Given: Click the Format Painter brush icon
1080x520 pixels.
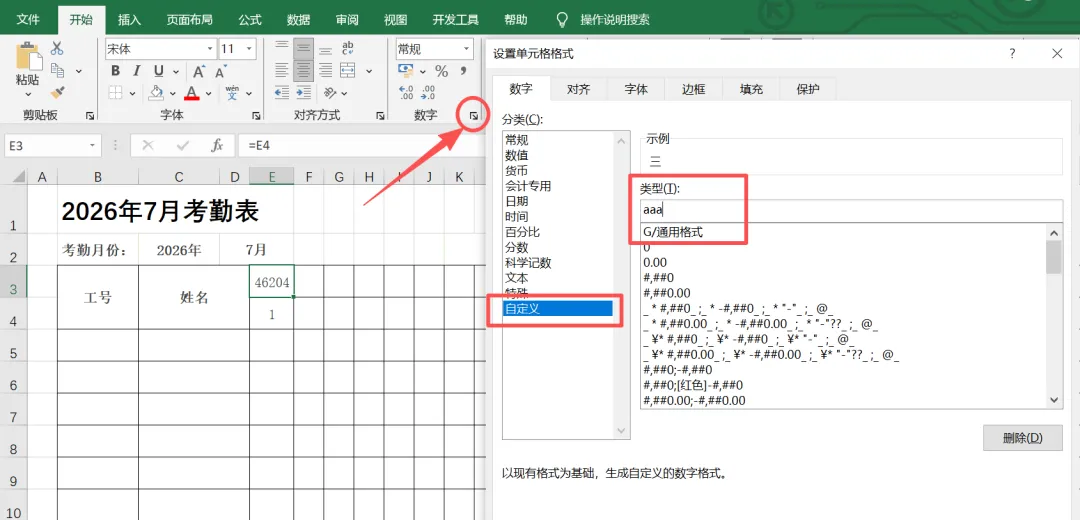Looking at the screenshot, I should pos(58,92).
